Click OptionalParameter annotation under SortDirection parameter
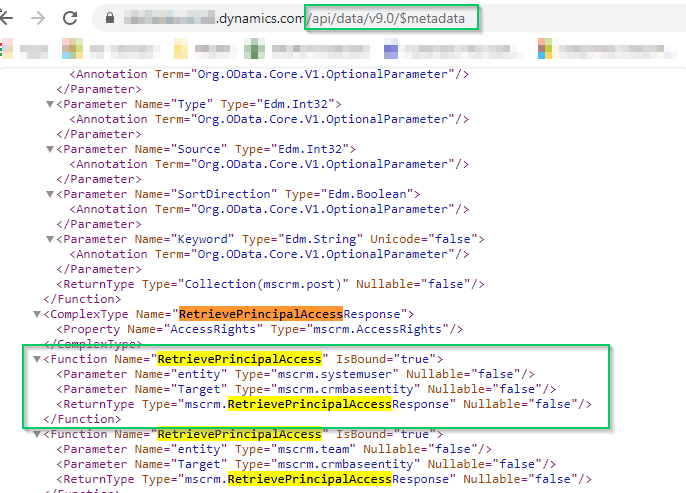 [269, 209]
